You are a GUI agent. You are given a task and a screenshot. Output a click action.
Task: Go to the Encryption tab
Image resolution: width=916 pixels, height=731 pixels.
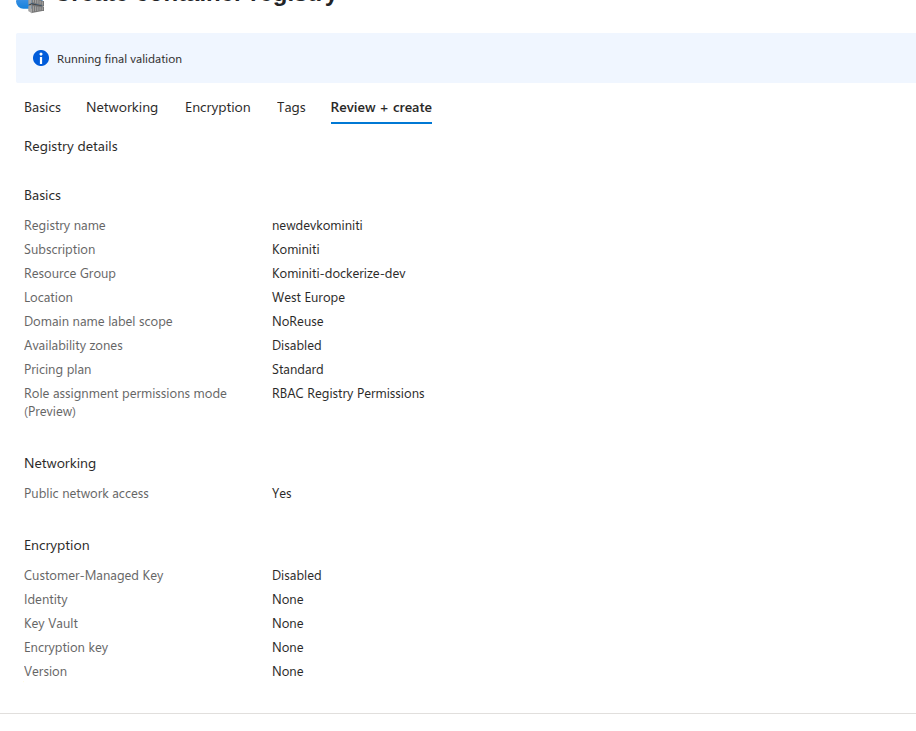pyautogui.click(x=217, y=107)
